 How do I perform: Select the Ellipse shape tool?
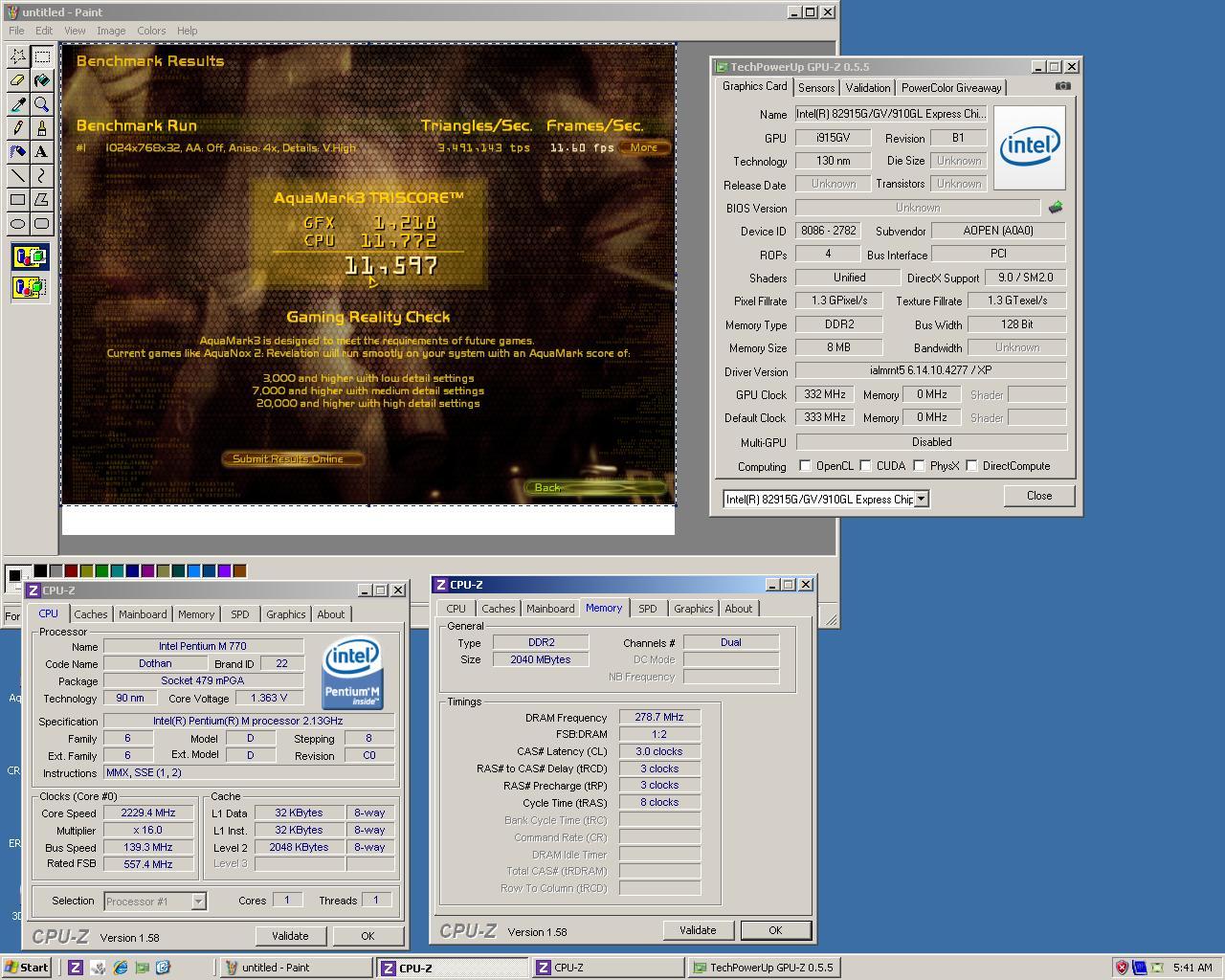(18, 224)
